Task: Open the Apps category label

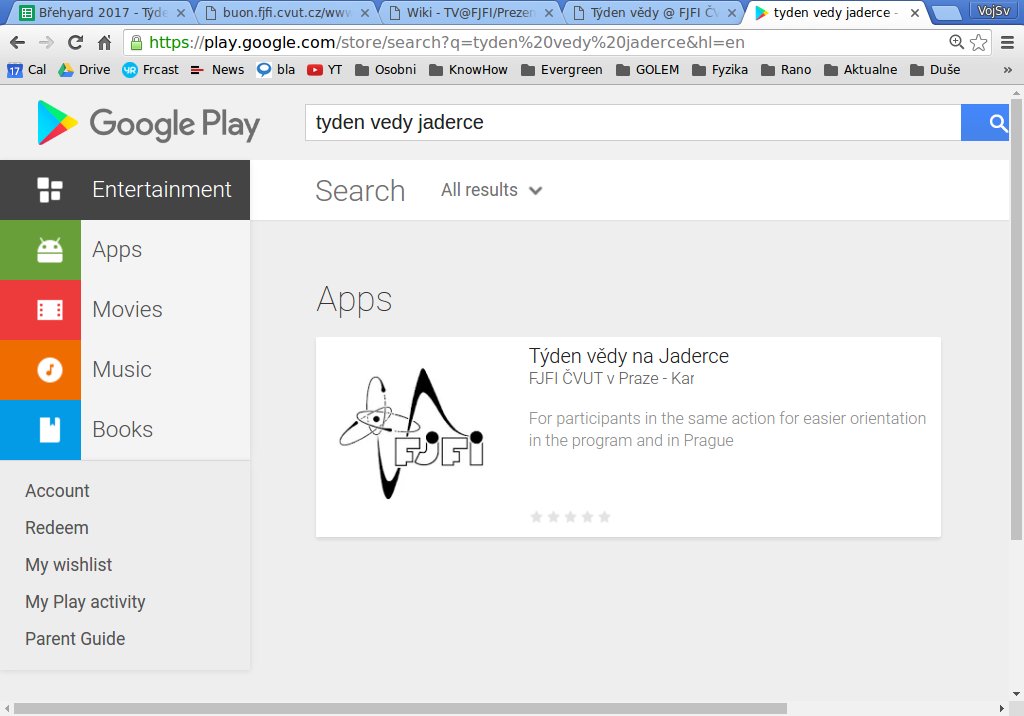Action: click(117, 250)
